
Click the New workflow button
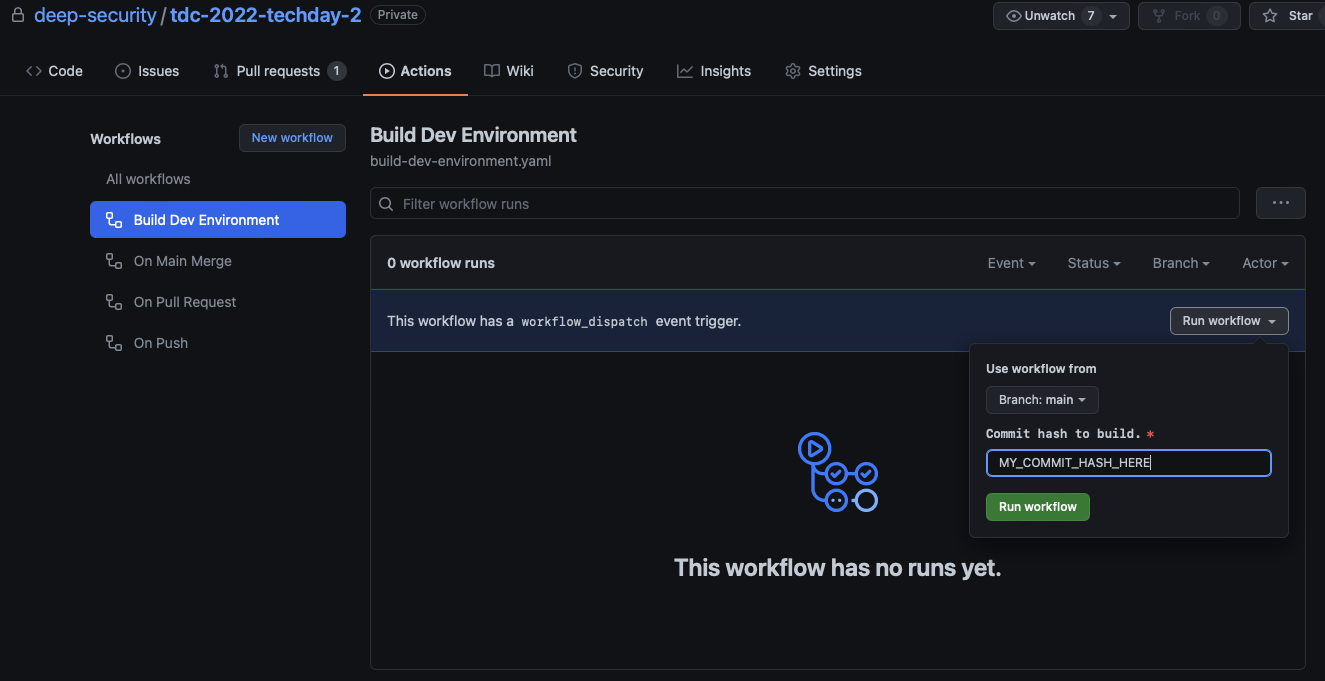[x=292, y=138]
